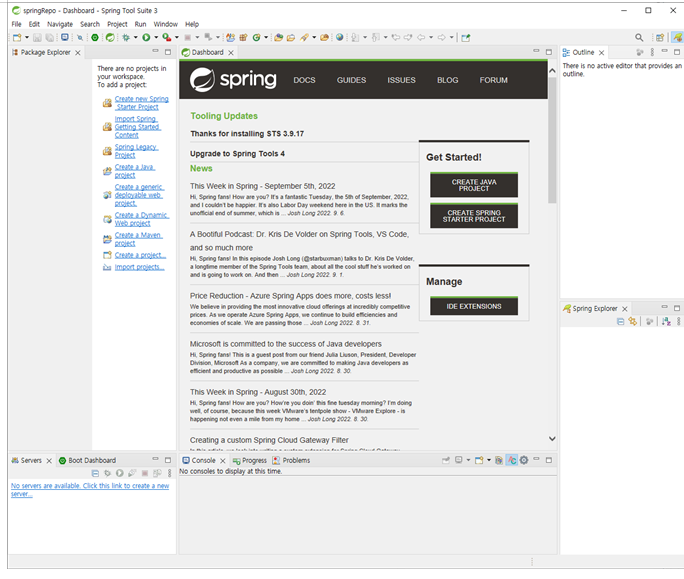Click the Spring logo in Dashboard
This screenshot has width=684, height=579.
[x=233, y=79]
